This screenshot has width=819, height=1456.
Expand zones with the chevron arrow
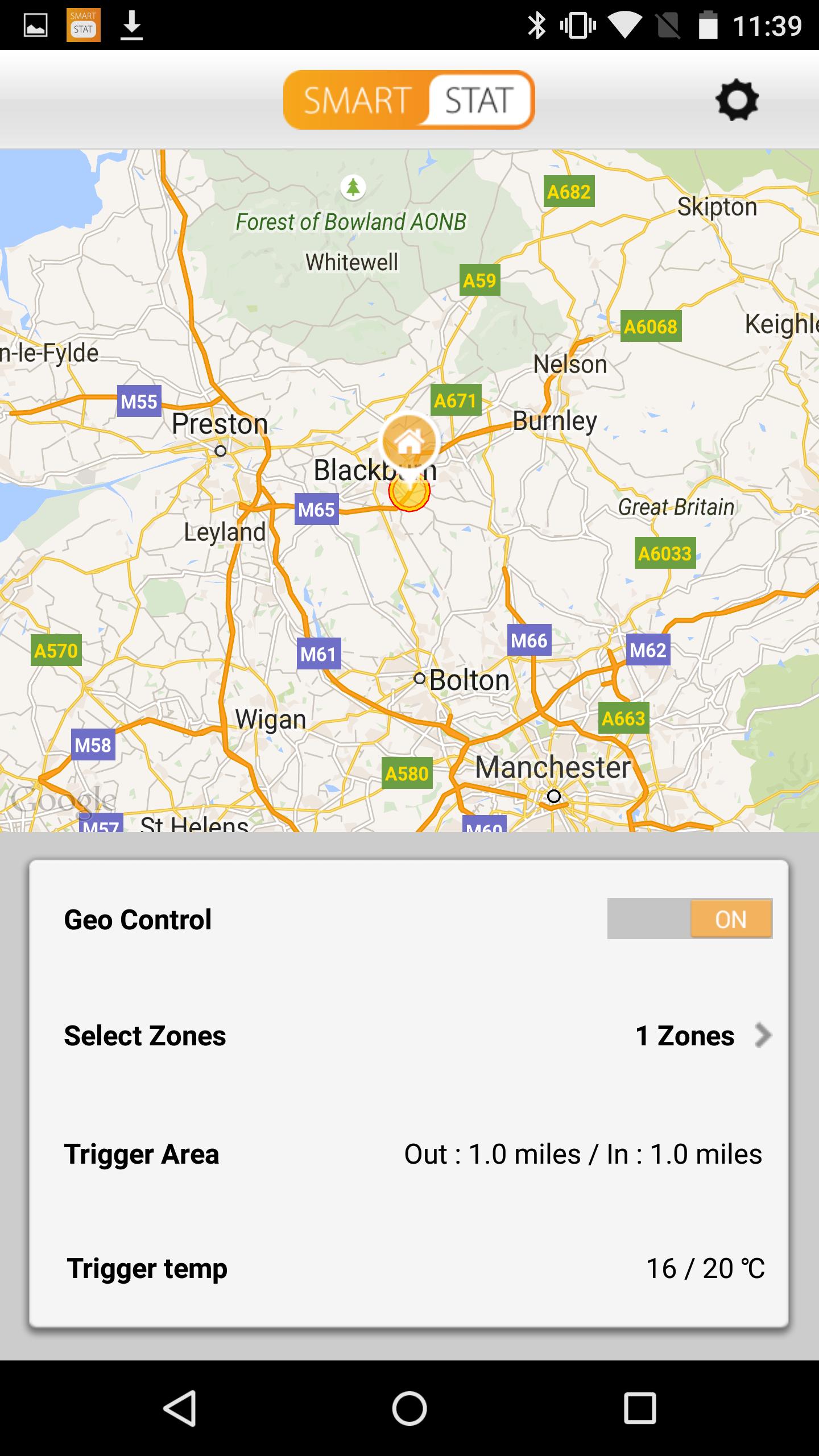tap(763, 1035)
